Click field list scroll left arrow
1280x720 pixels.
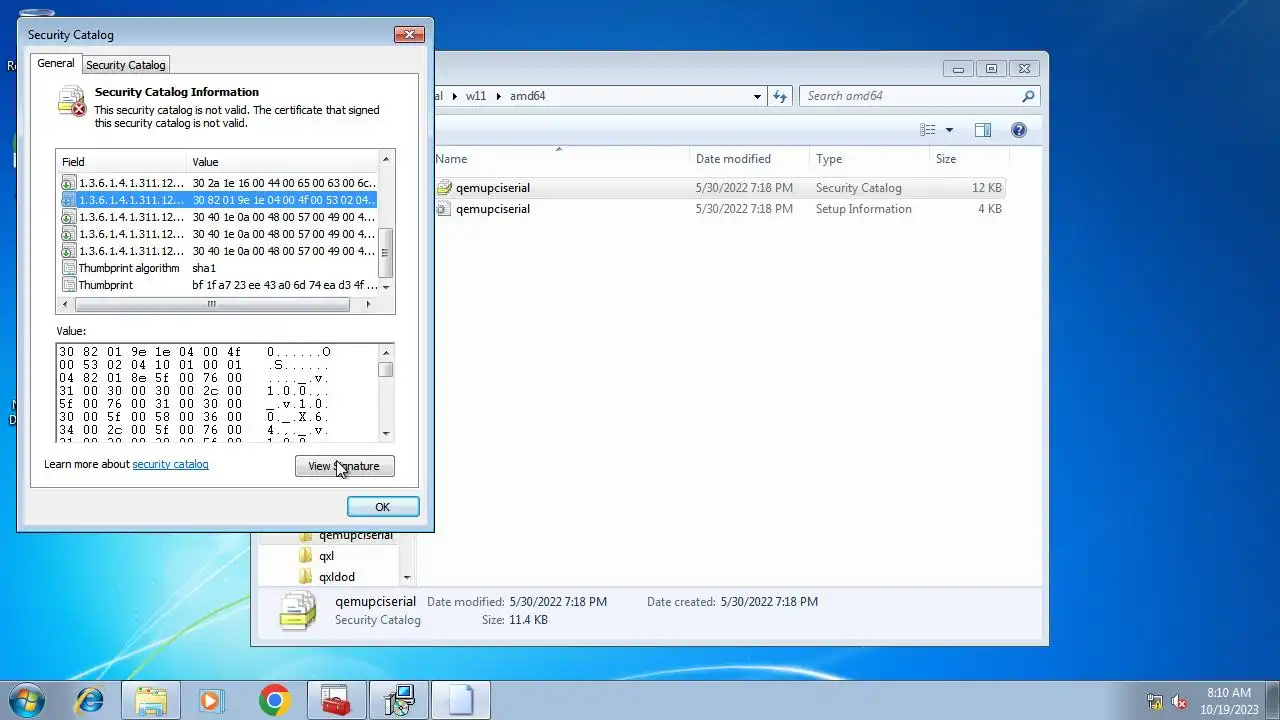(66, 304)
